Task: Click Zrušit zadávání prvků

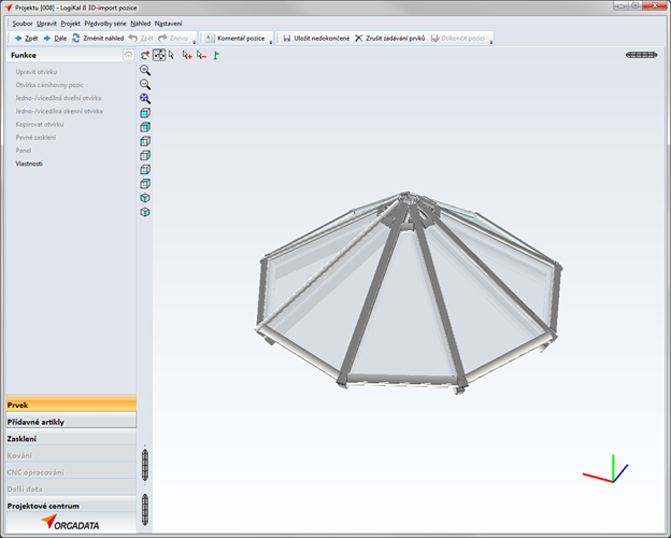Action: pyautogui.click(x=390, y=38)
